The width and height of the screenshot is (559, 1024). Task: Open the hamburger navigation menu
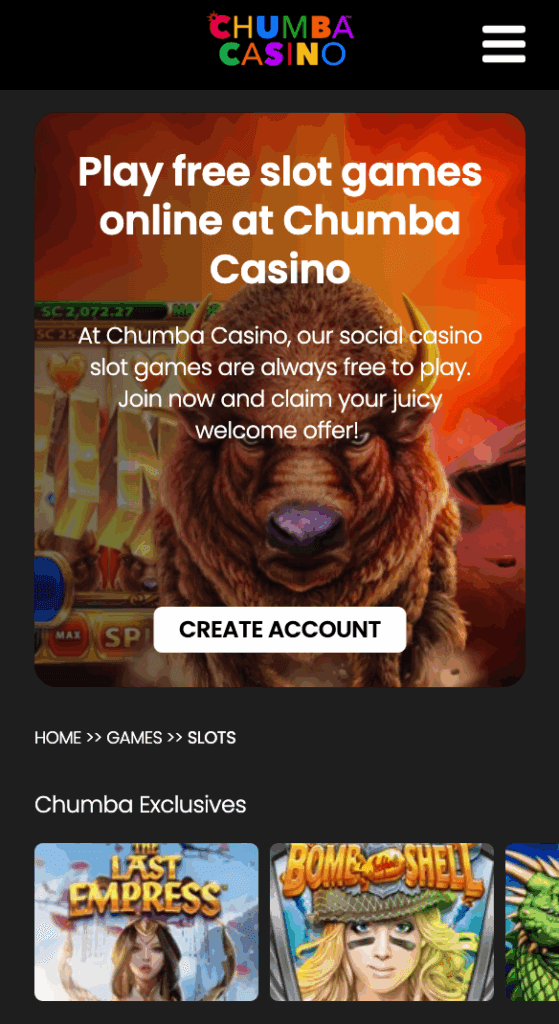click(x=503, y=44)
